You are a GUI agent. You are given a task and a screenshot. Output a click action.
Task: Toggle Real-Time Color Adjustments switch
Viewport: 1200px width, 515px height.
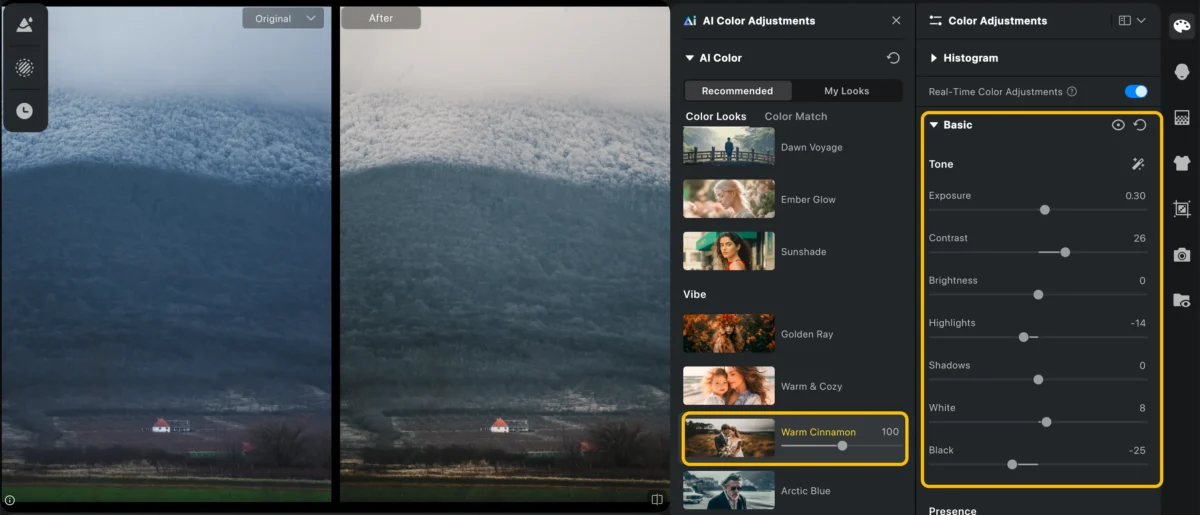point(1136,91)
